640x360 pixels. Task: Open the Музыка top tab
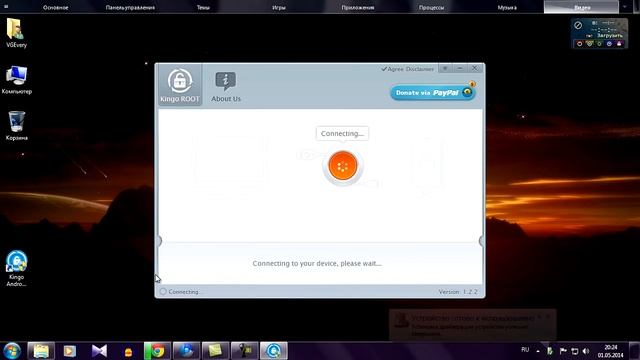point(507,7)
